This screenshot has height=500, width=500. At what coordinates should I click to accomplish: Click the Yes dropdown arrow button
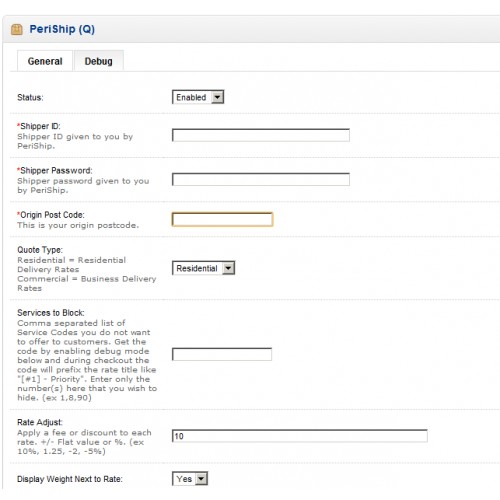point(201,479)
